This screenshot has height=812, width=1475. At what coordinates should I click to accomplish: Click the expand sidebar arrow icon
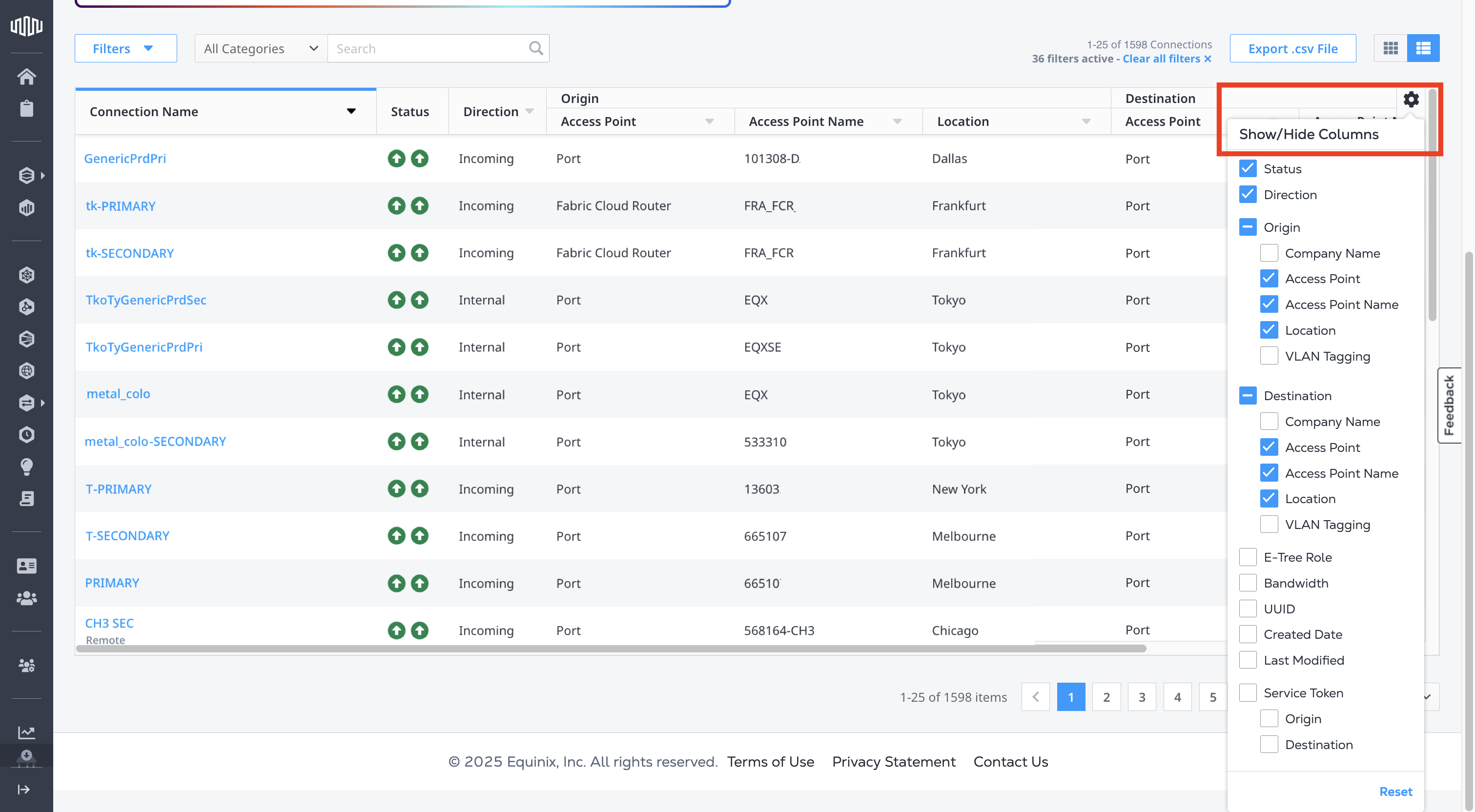pyautogui.click(x=23, y=789)
